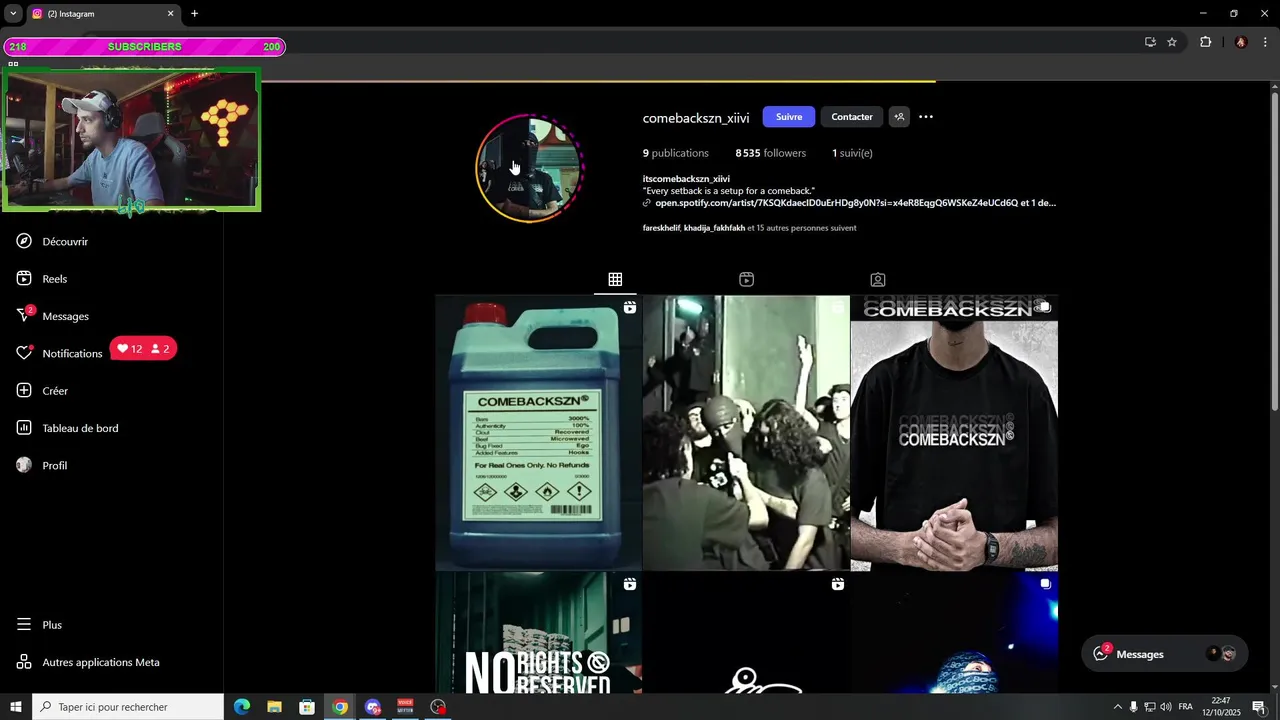
Task: Open Découvrir in the Instagram sidebar
Action: 53,241
